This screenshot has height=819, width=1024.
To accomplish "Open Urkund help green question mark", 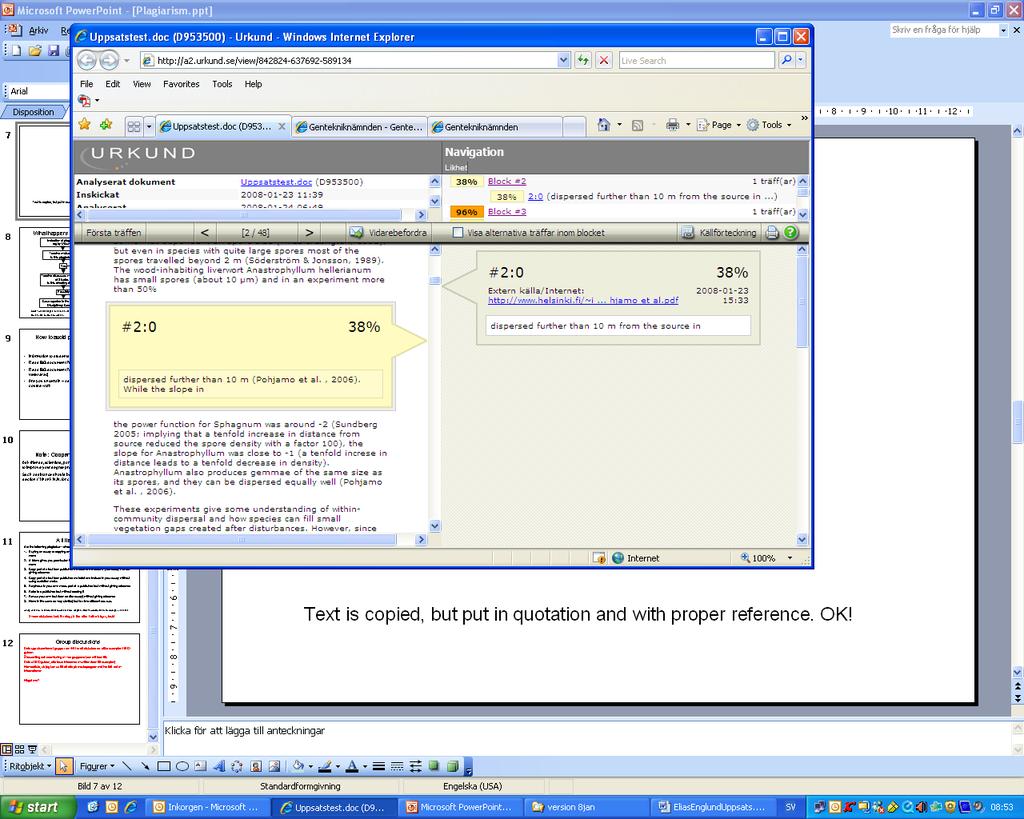I will click(x=790, y=233).
